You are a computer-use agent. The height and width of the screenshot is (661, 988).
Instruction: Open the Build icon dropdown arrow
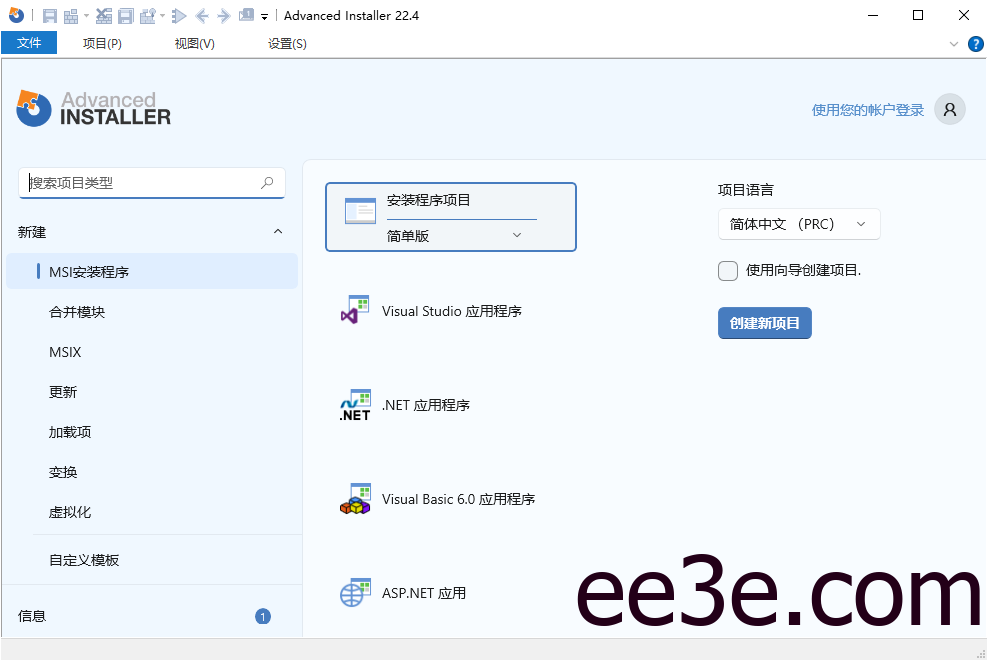[85, 15]
